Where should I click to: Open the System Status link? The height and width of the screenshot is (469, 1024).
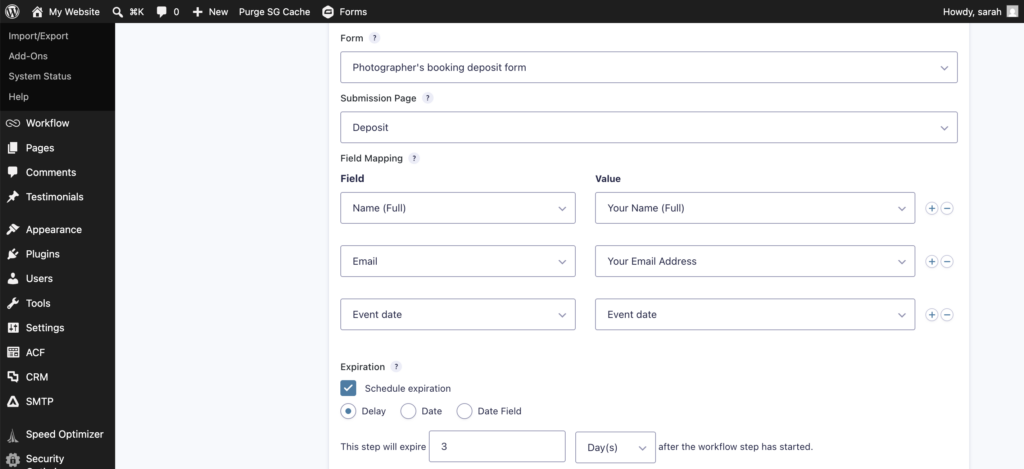point(40,76)
